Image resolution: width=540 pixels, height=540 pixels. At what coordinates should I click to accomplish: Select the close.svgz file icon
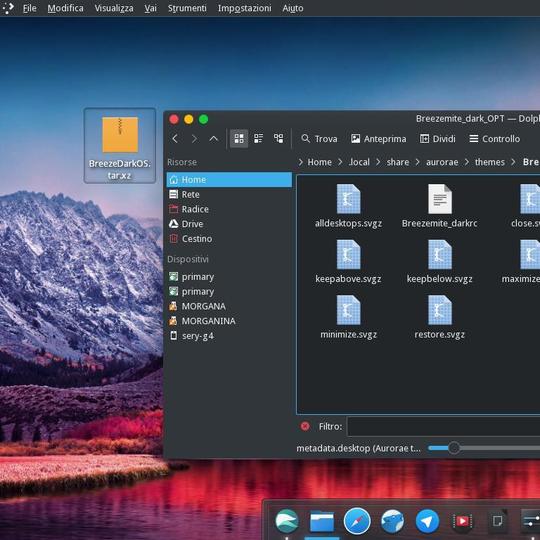pos(530,199)
